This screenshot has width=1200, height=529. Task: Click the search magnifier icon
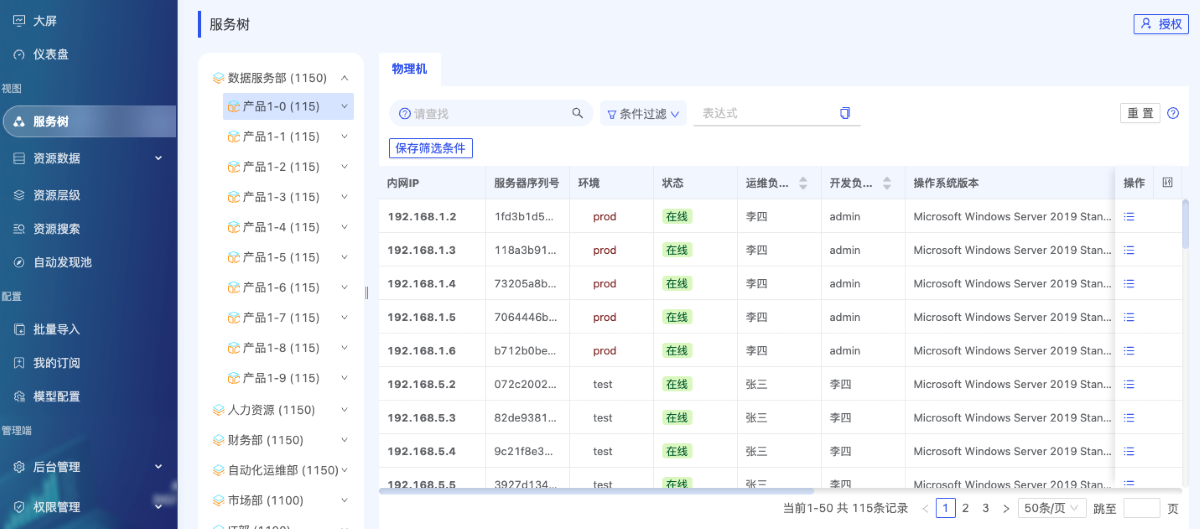tap(577, 114)
